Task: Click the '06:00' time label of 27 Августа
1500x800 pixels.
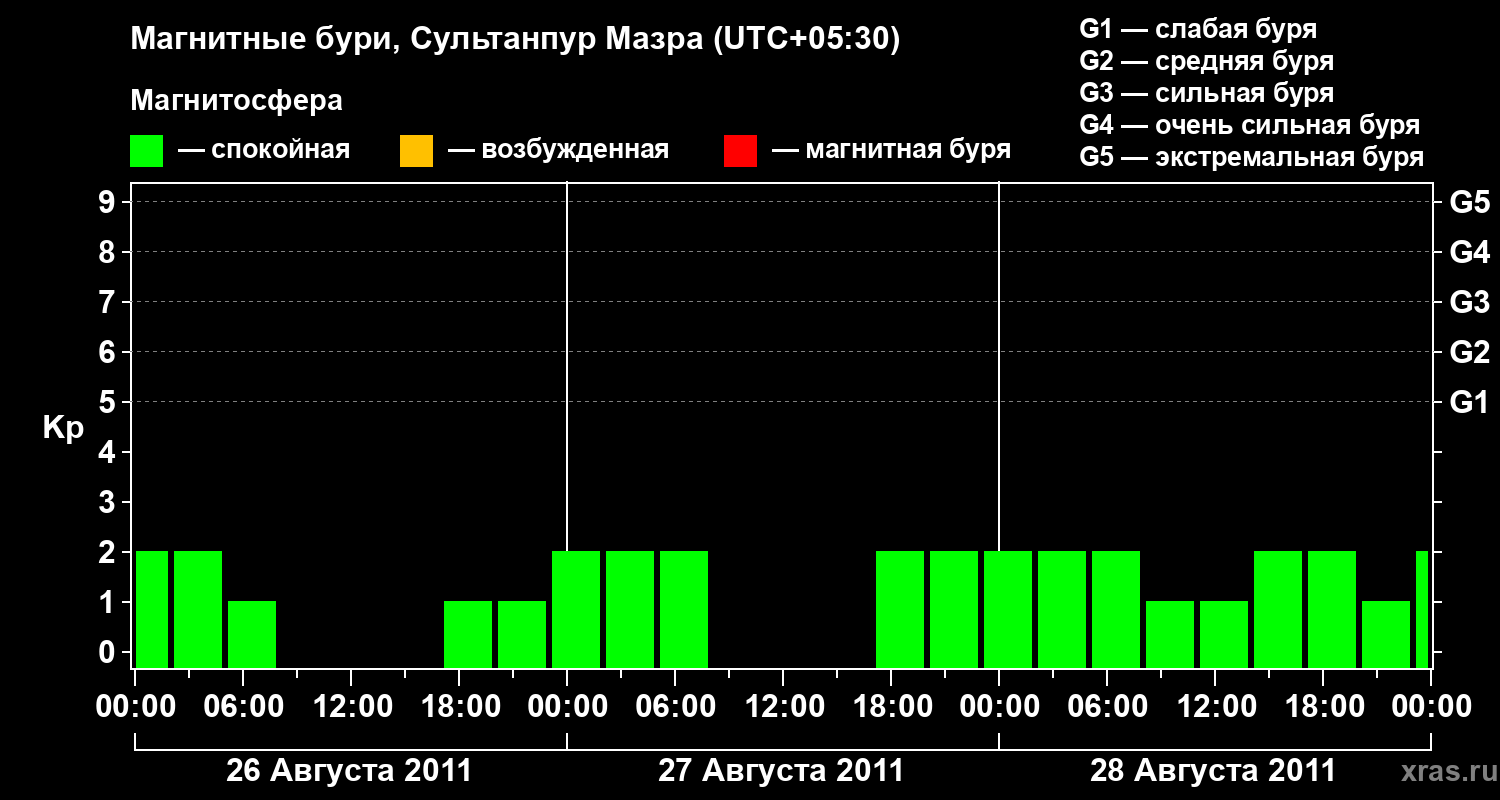Action: tap(676, 707)
